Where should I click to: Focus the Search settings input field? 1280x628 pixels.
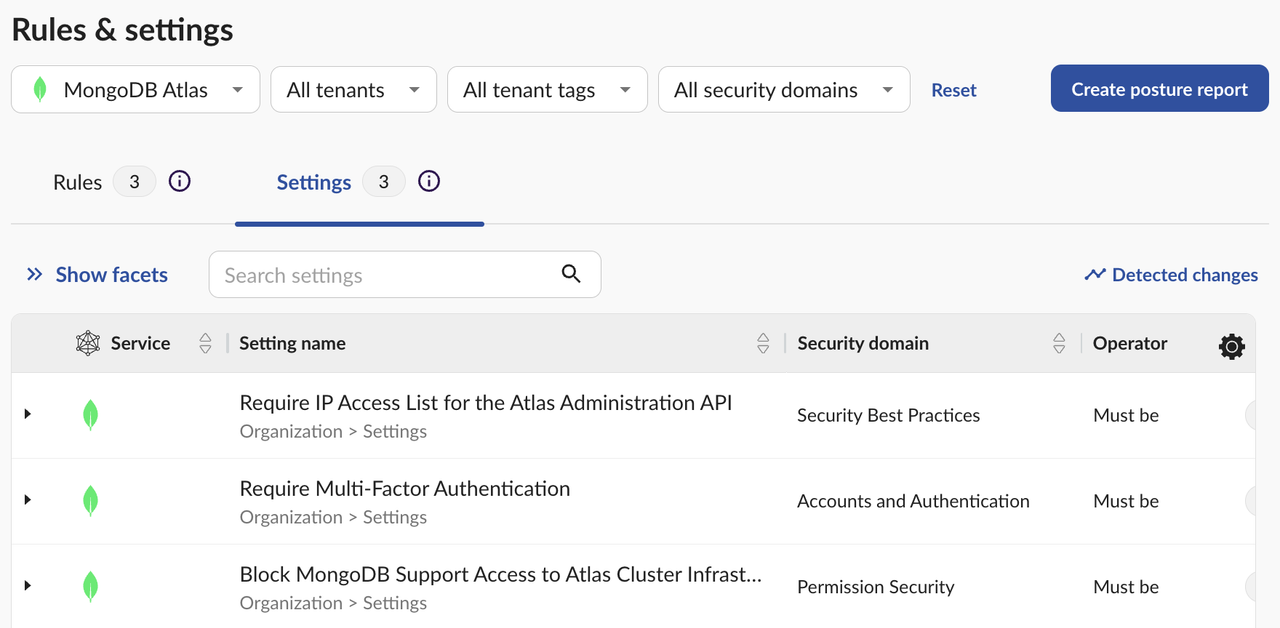tap(385, 275)
